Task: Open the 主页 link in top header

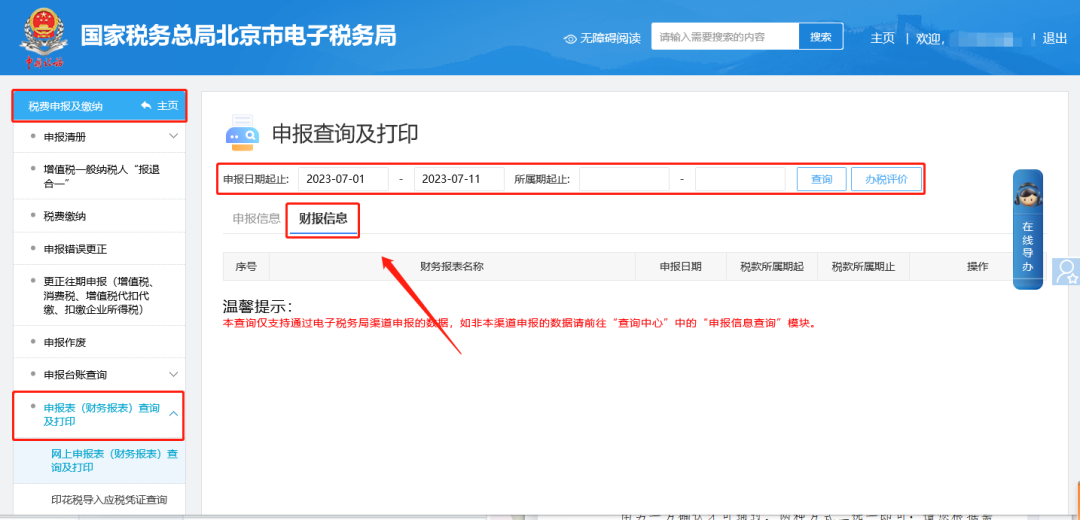Action: [882, 39]
